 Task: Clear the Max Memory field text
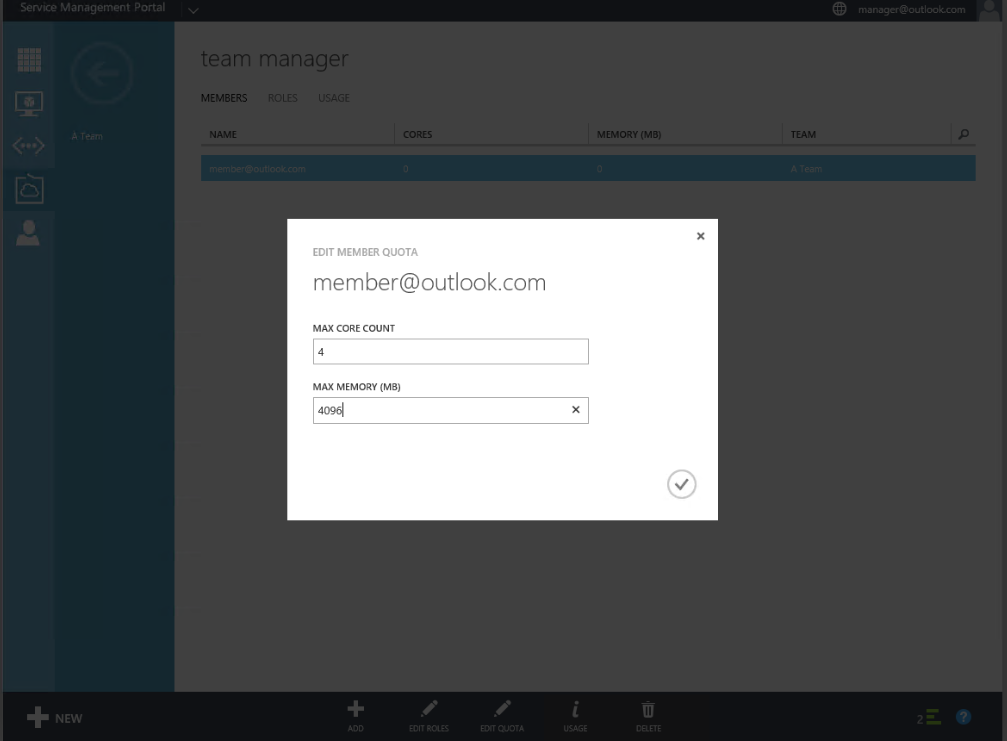tap(575, 410)
